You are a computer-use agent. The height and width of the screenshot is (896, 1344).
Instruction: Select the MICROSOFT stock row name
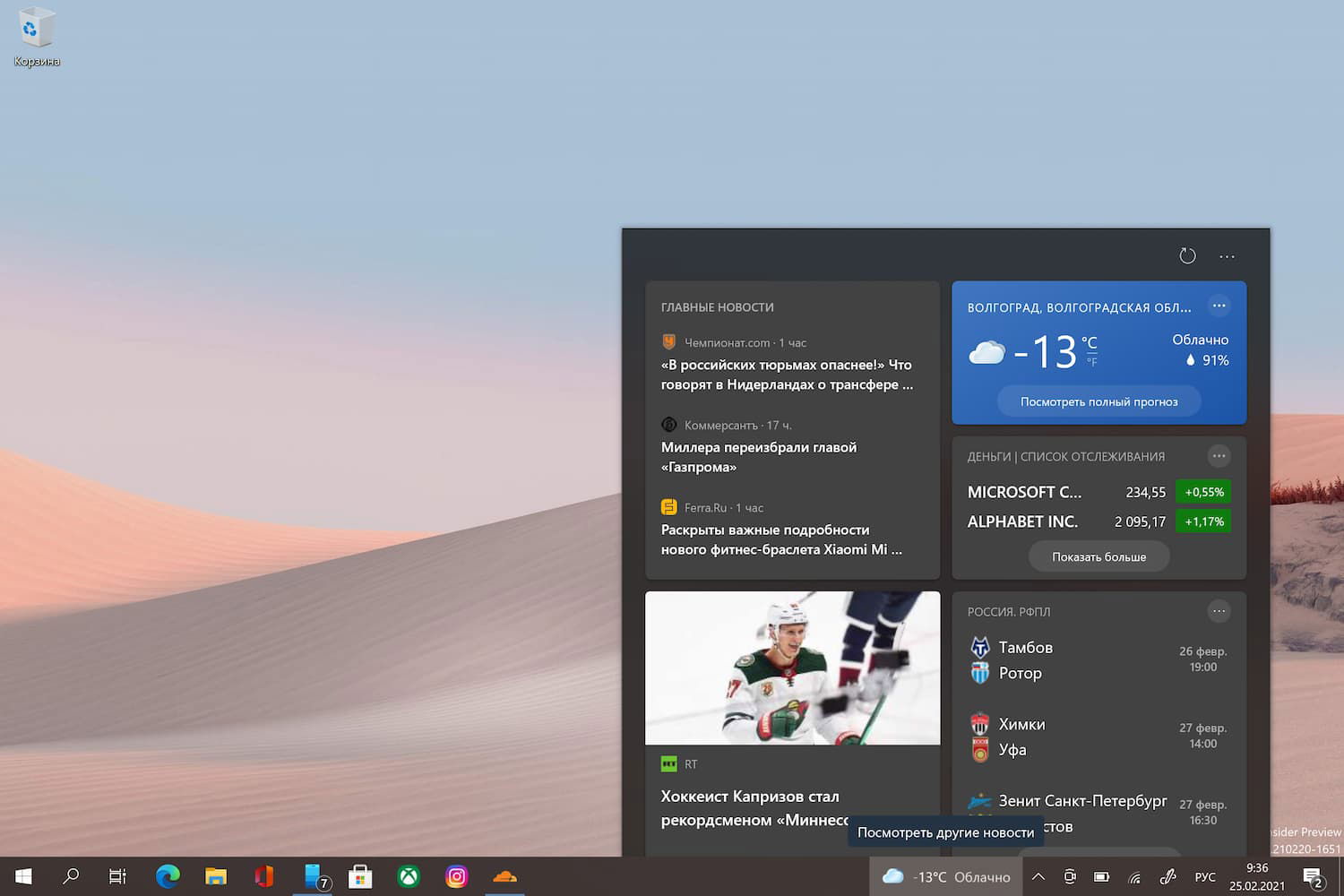(1024, 492)
